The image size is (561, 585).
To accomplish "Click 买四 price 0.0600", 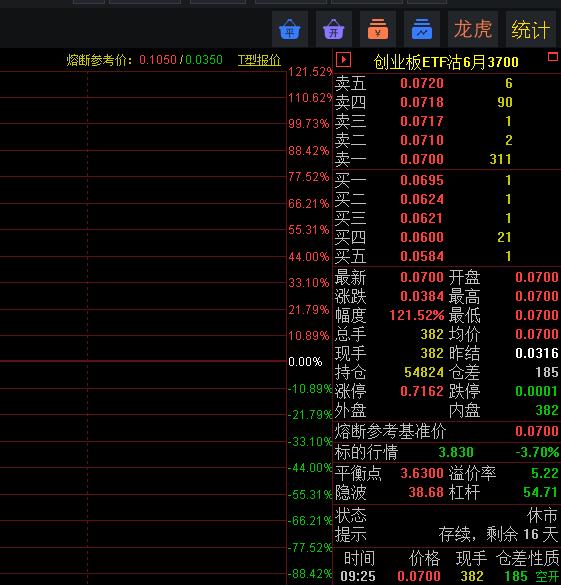I will click(x=422, y=237).
